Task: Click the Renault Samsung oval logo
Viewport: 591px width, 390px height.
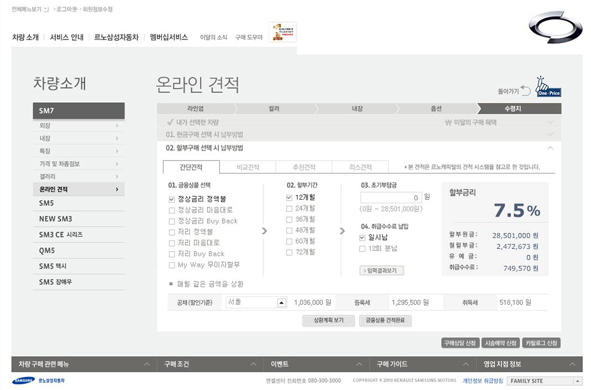Action: [x=556, y=27]
